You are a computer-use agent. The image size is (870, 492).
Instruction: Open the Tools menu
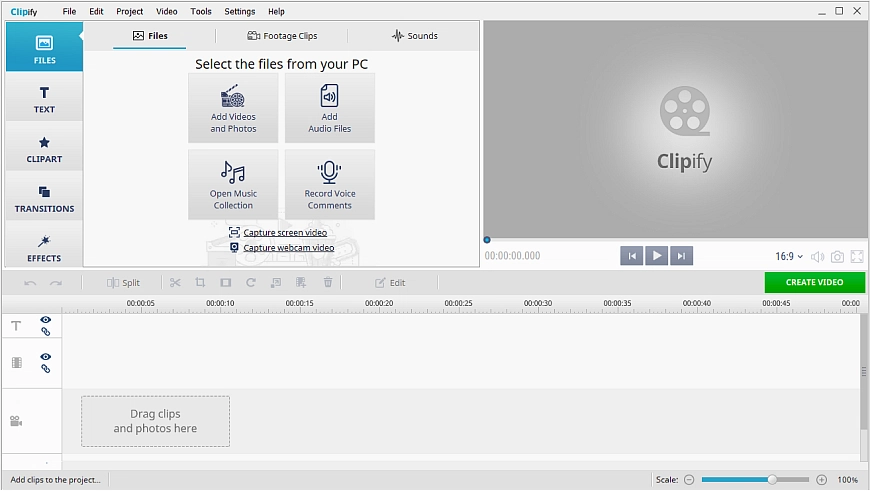(201, 11)
